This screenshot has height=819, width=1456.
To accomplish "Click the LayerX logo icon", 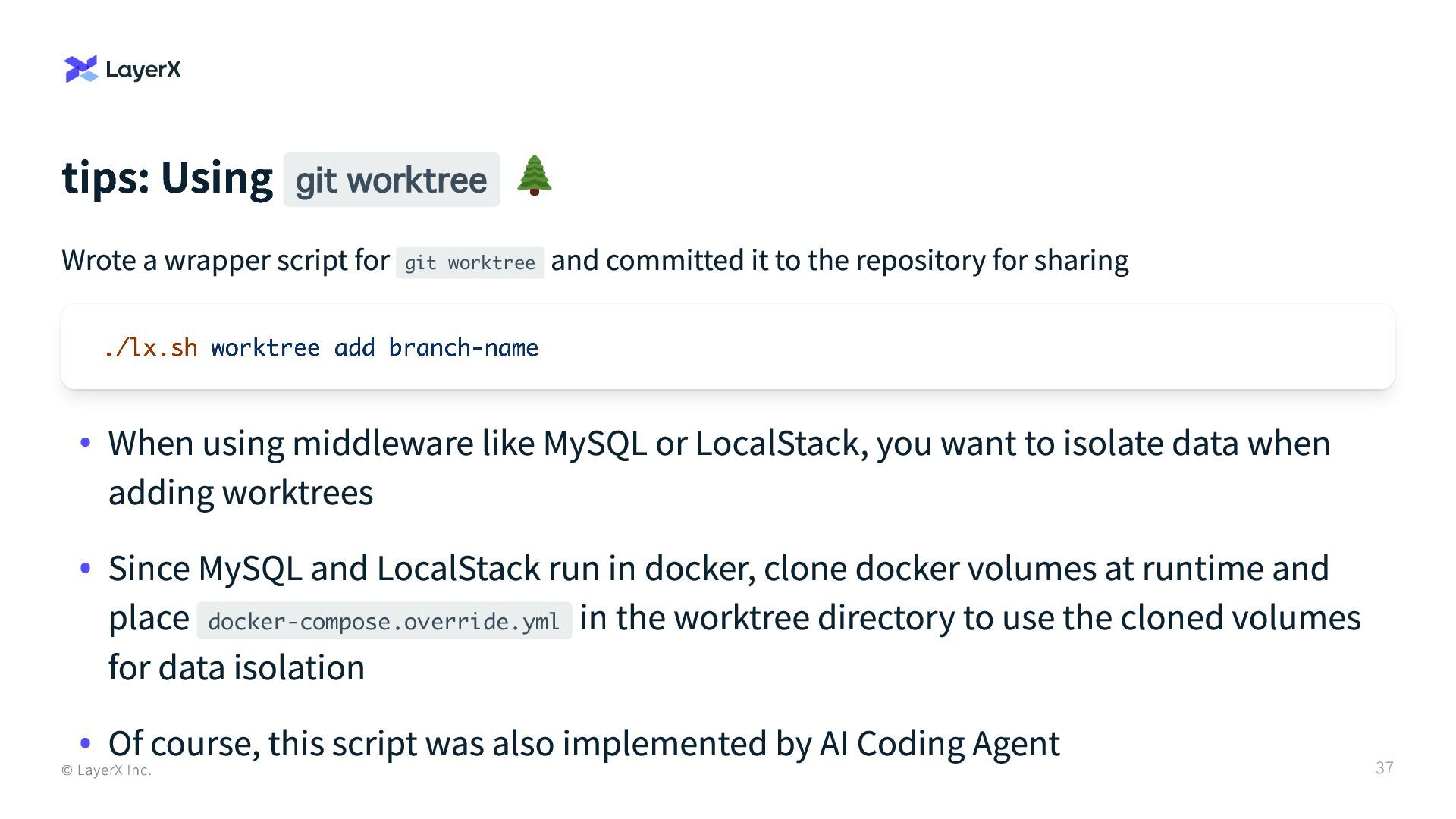I will [81, 69].
